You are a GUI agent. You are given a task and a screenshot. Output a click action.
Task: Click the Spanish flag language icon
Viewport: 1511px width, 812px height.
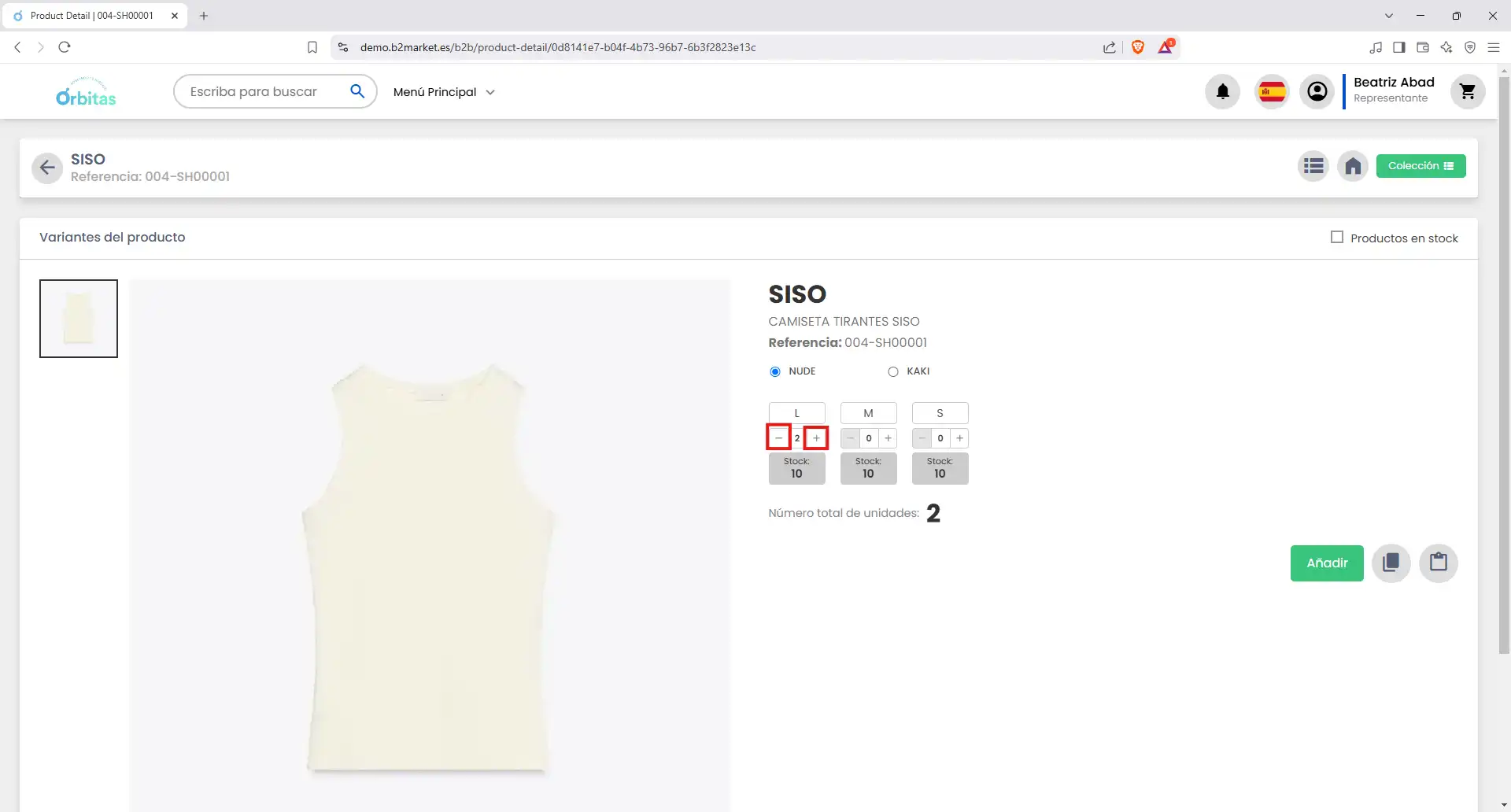[x=1272, y=92]
